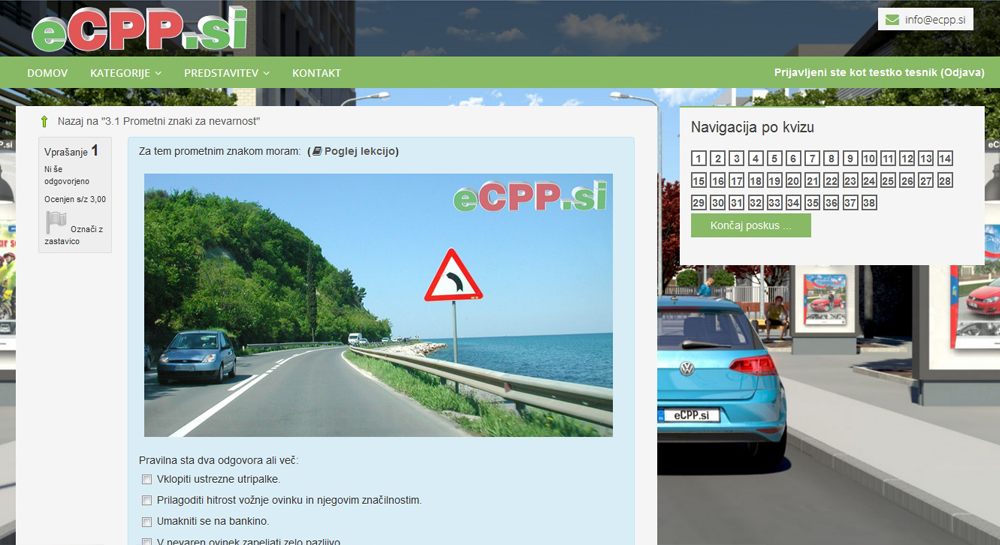
Task: Click the info@ecpp.si email address
Action: [935, 20]
